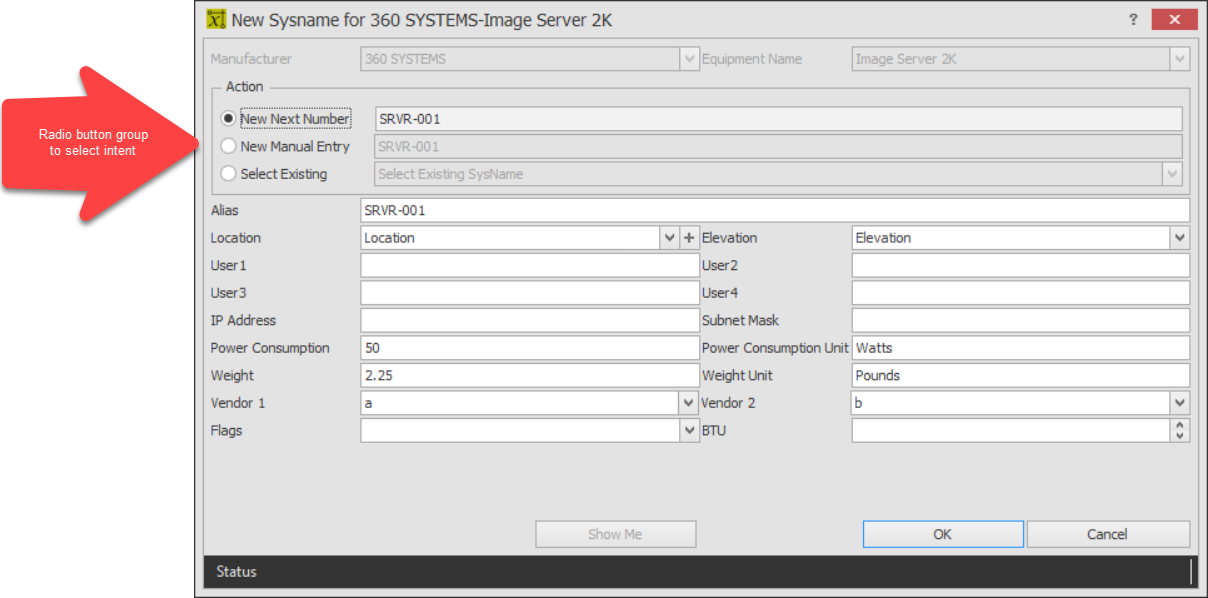Click the New Manual Entry text field

point(778,146)
